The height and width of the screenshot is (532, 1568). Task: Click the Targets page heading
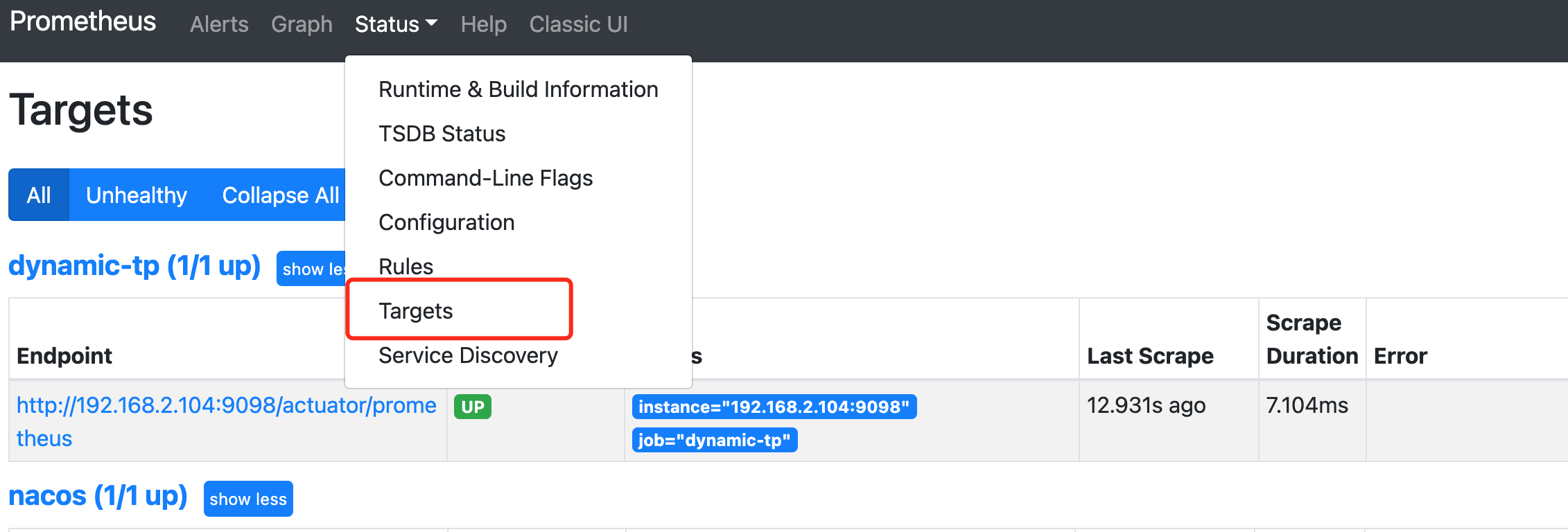81,110
